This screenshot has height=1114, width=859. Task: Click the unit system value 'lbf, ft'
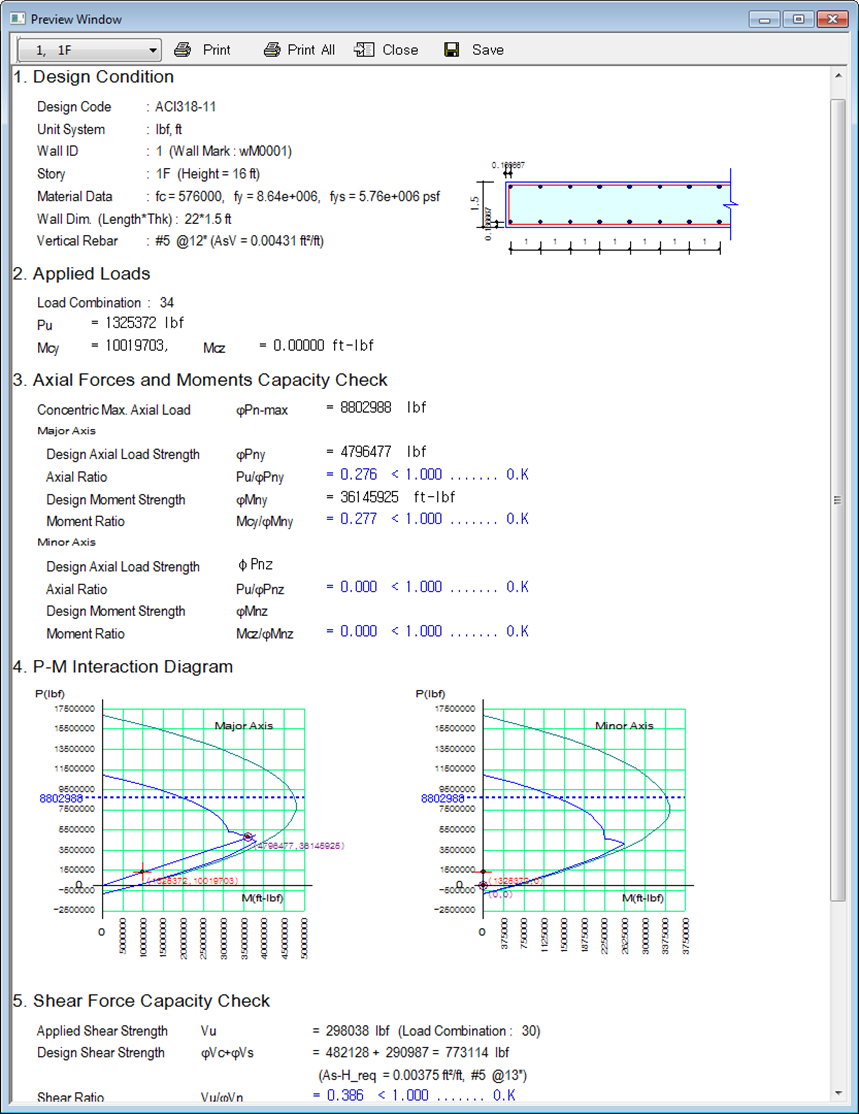[x=168, y=129]
